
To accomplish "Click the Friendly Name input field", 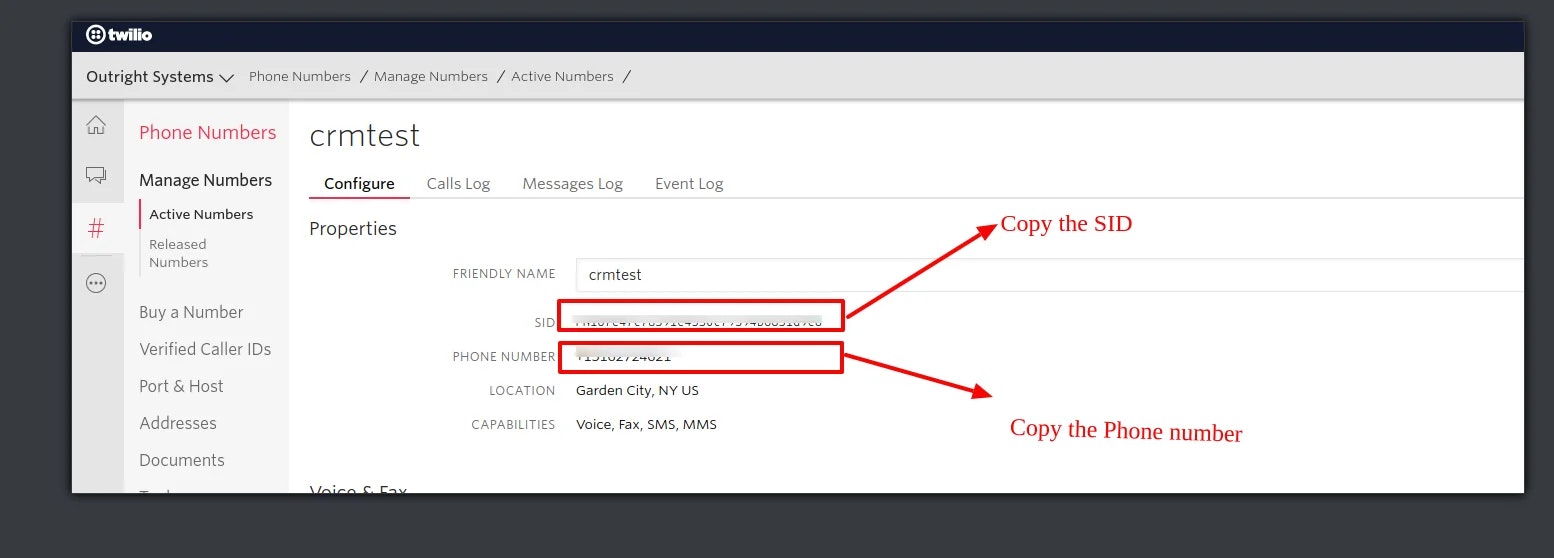I will (x=1050, y=274).
